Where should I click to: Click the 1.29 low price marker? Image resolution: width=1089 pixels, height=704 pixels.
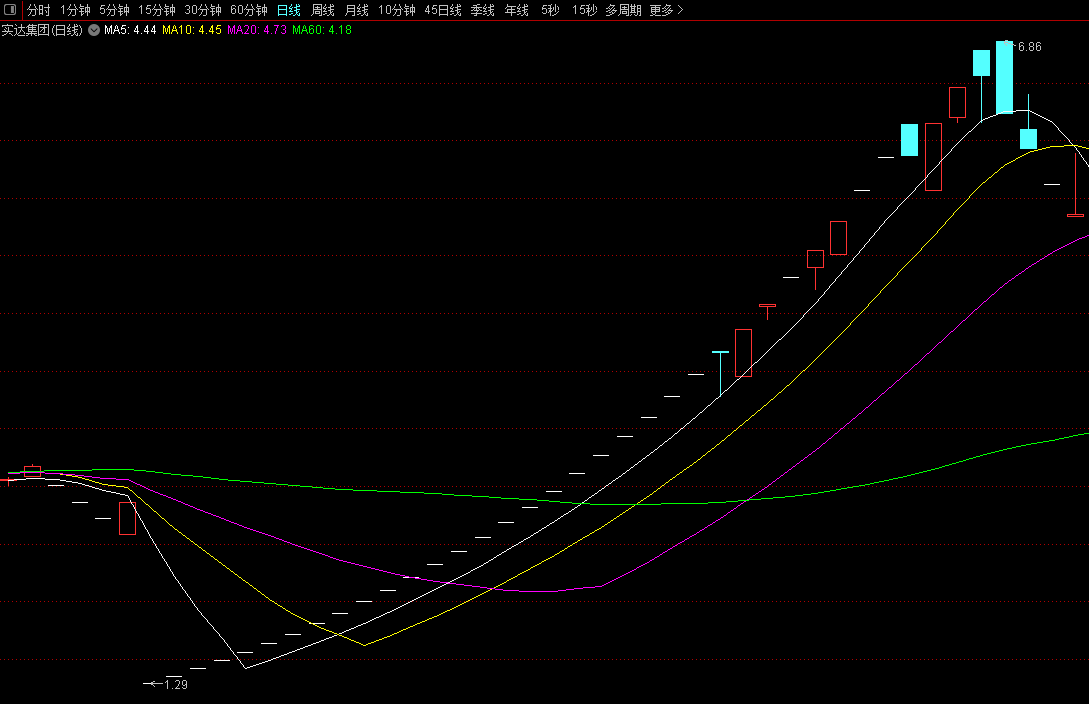click(x=176, y=685)
